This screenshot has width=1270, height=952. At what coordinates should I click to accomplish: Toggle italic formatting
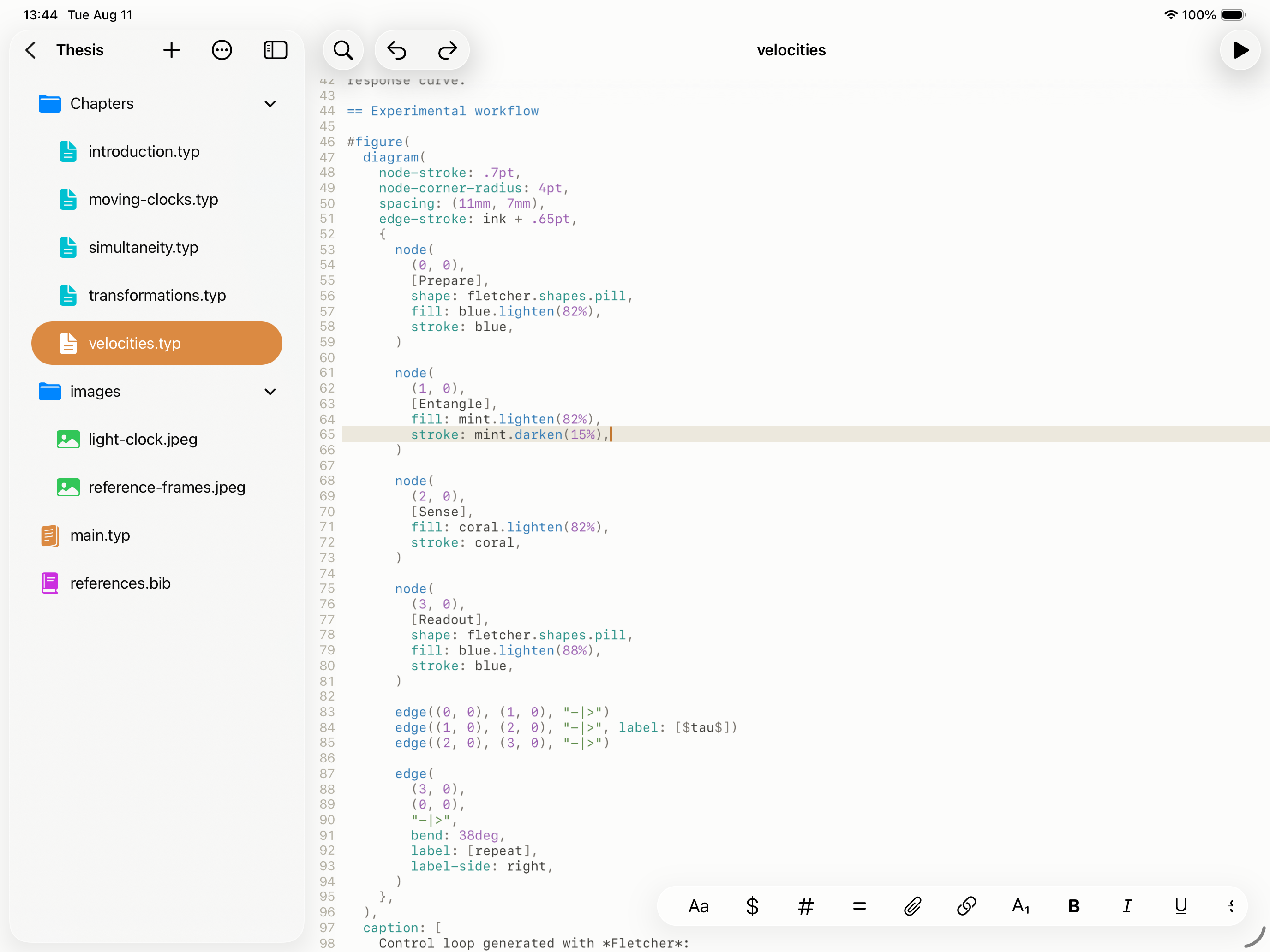click(1127, 906)
